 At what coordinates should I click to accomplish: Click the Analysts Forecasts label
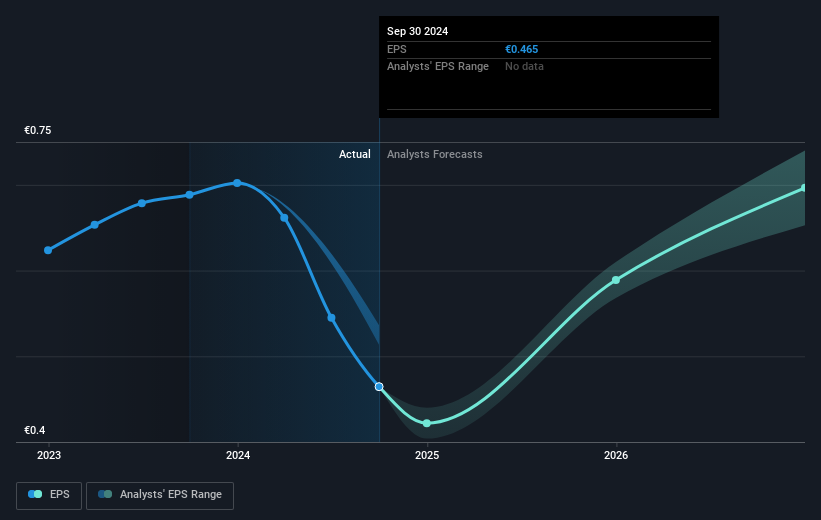coord(435,154)
